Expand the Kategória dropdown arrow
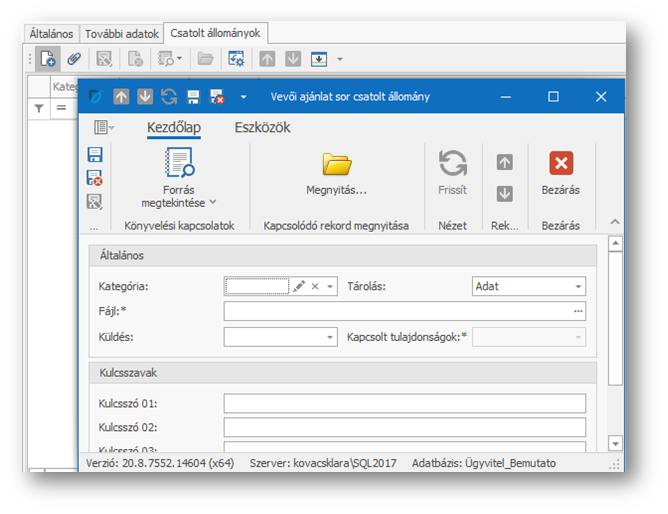 click(x=331, y=286)
